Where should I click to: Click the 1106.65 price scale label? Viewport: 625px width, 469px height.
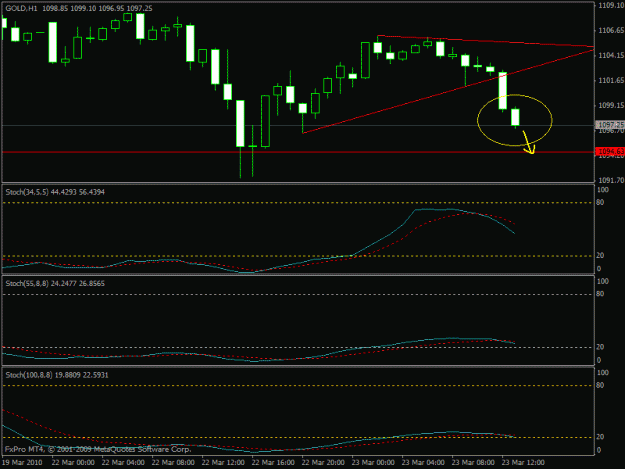[x=611, y=30]
